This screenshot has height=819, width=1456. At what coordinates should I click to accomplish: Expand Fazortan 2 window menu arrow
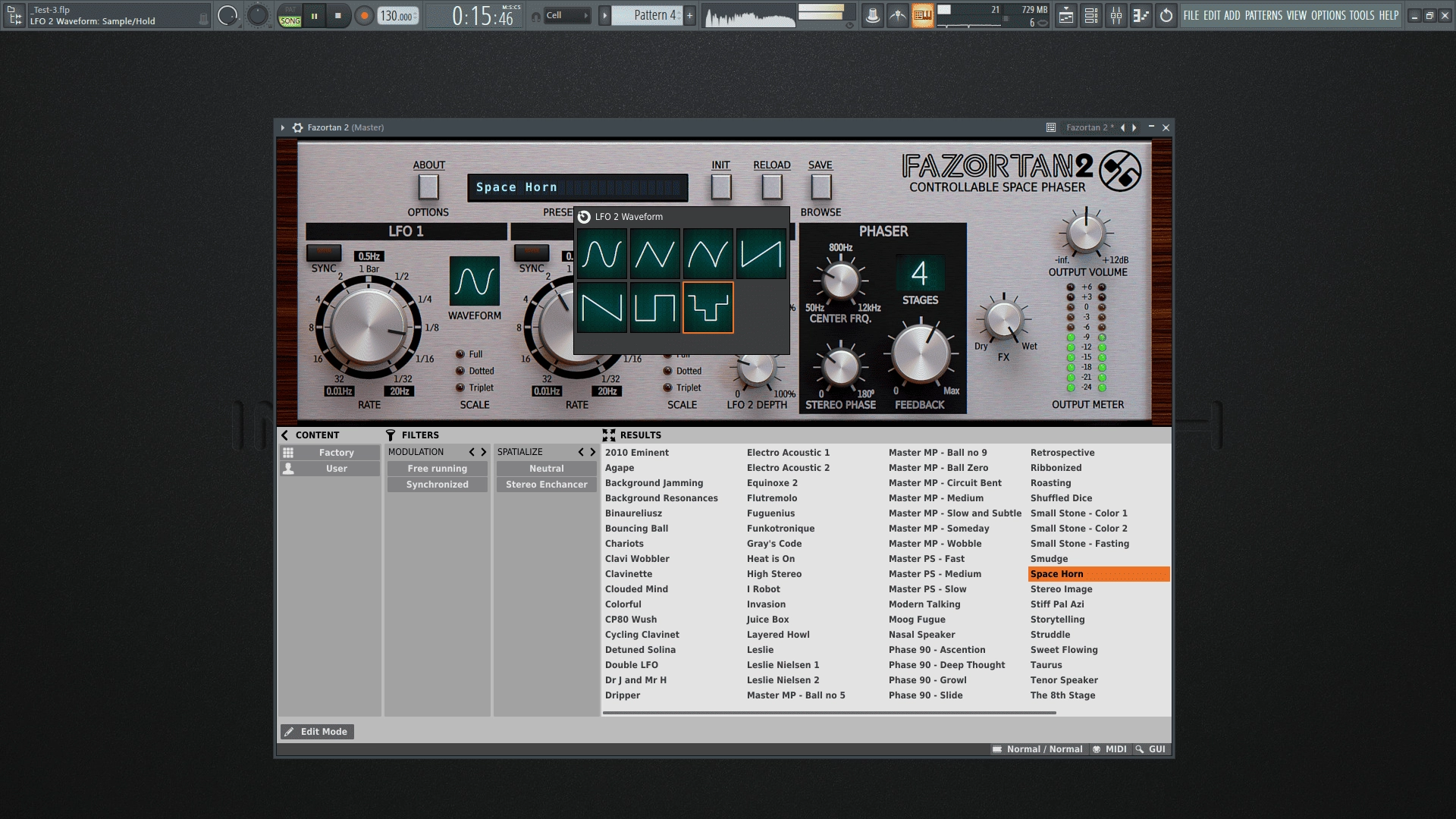[282, 127]
